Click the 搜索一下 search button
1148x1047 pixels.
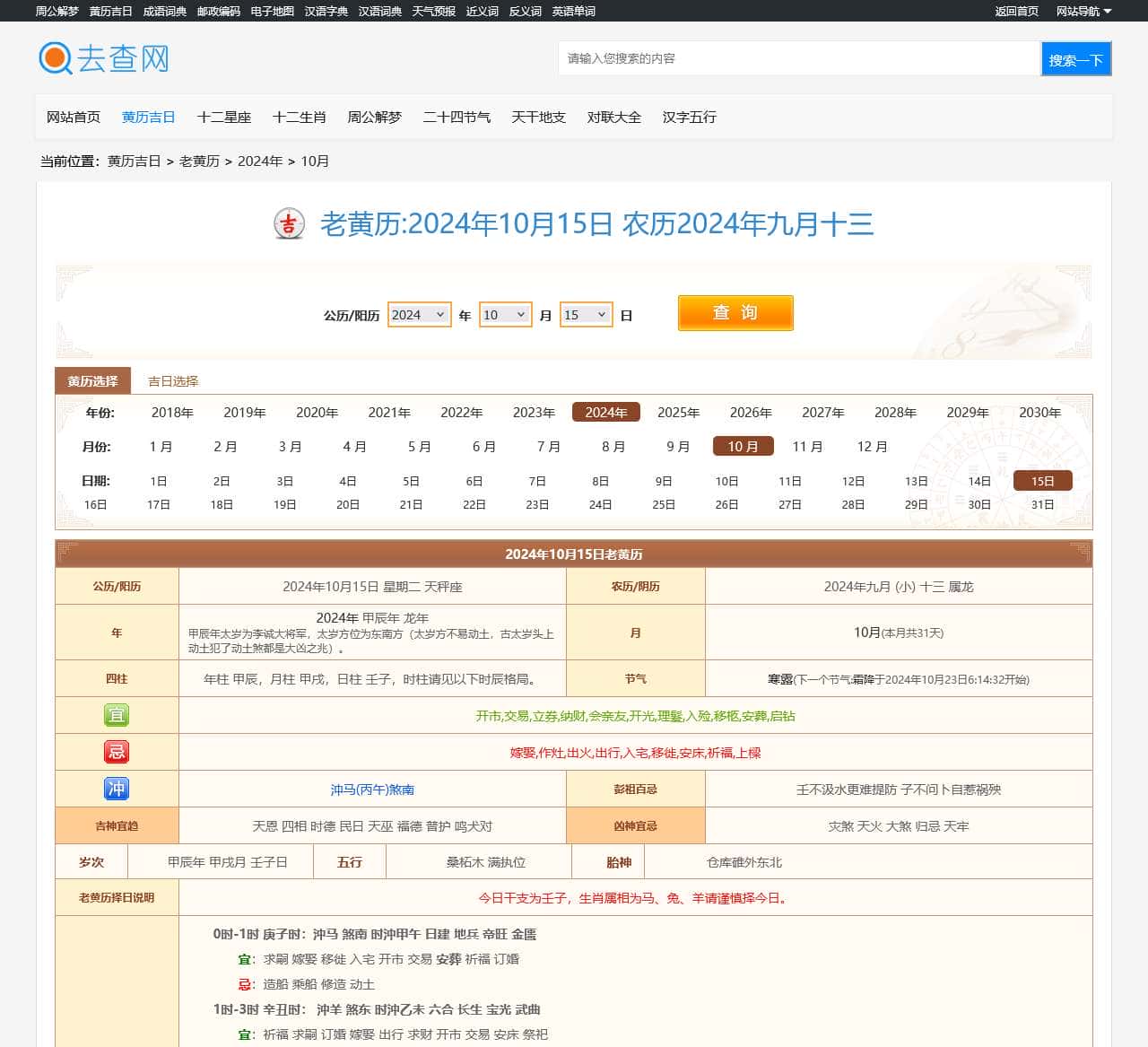(x=1075, y=59)
